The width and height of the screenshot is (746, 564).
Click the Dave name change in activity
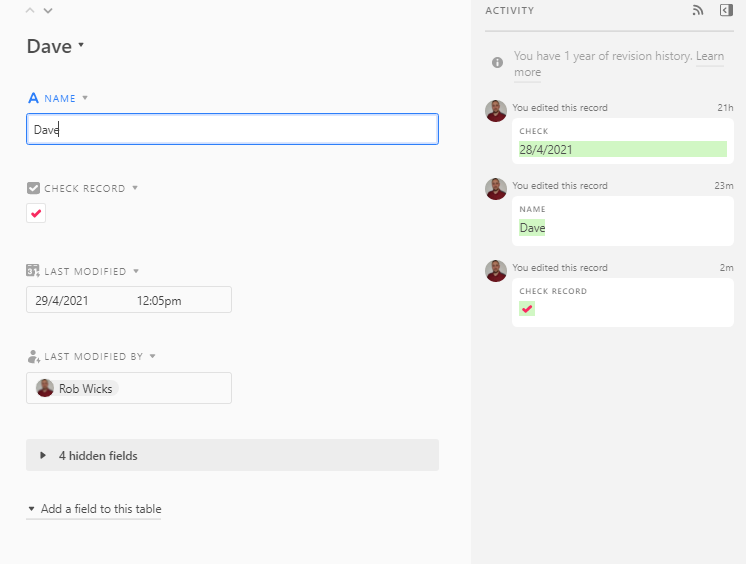532,228
